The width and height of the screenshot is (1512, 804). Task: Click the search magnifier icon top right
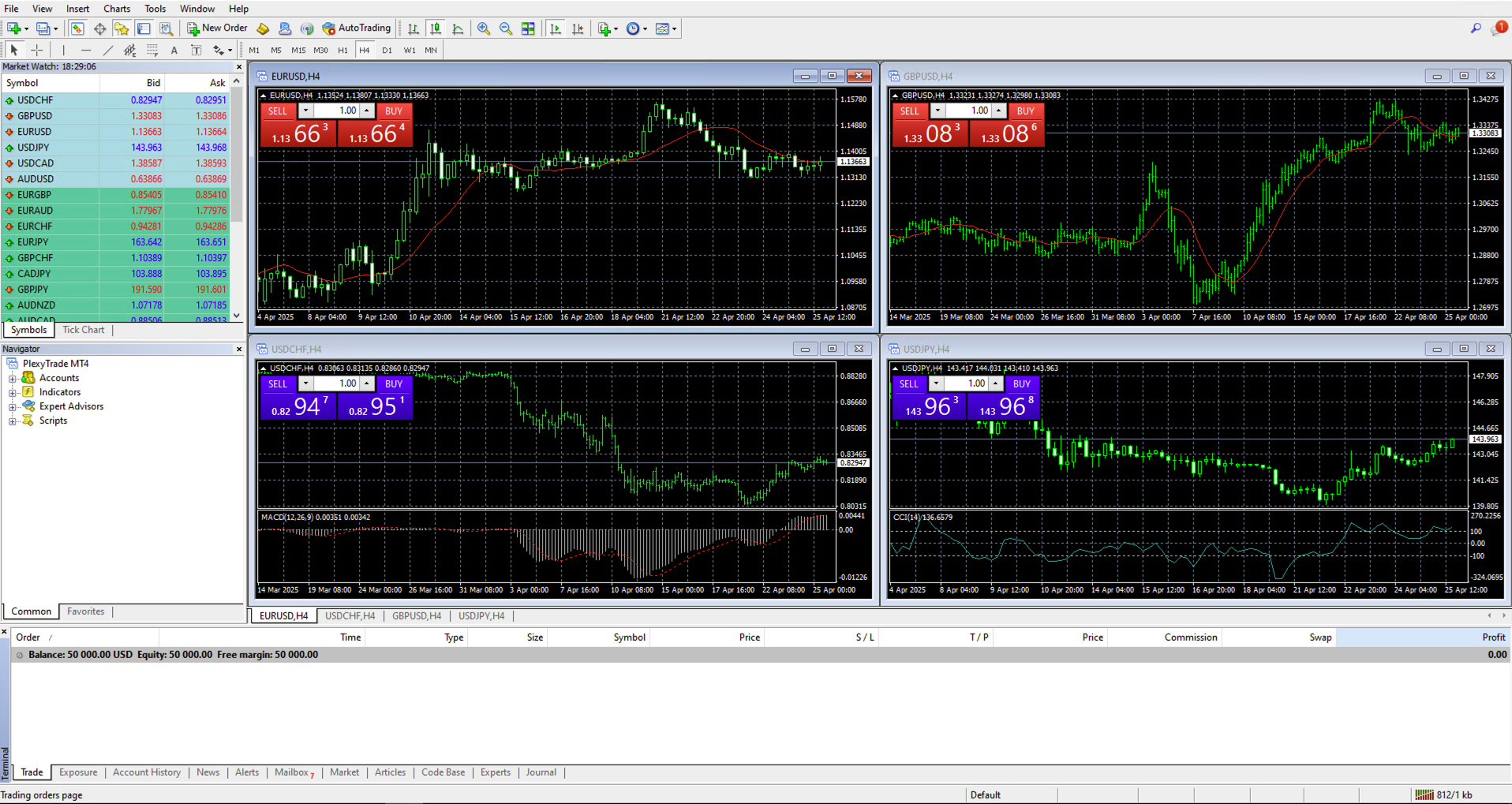coord(1476,28)
